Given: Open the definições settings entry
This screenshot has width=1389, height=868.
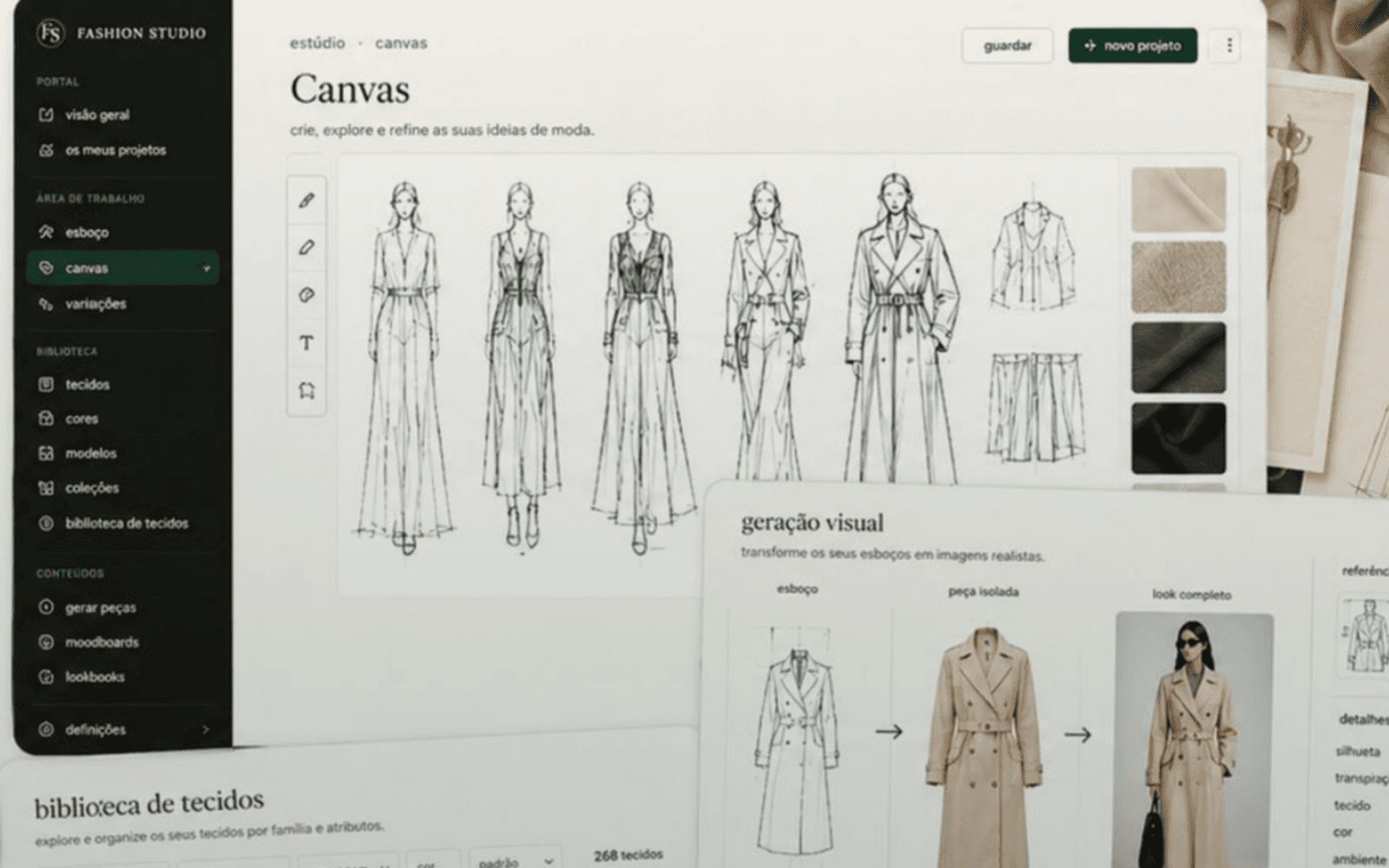Looking at the screenshot, I should [95, 730].
